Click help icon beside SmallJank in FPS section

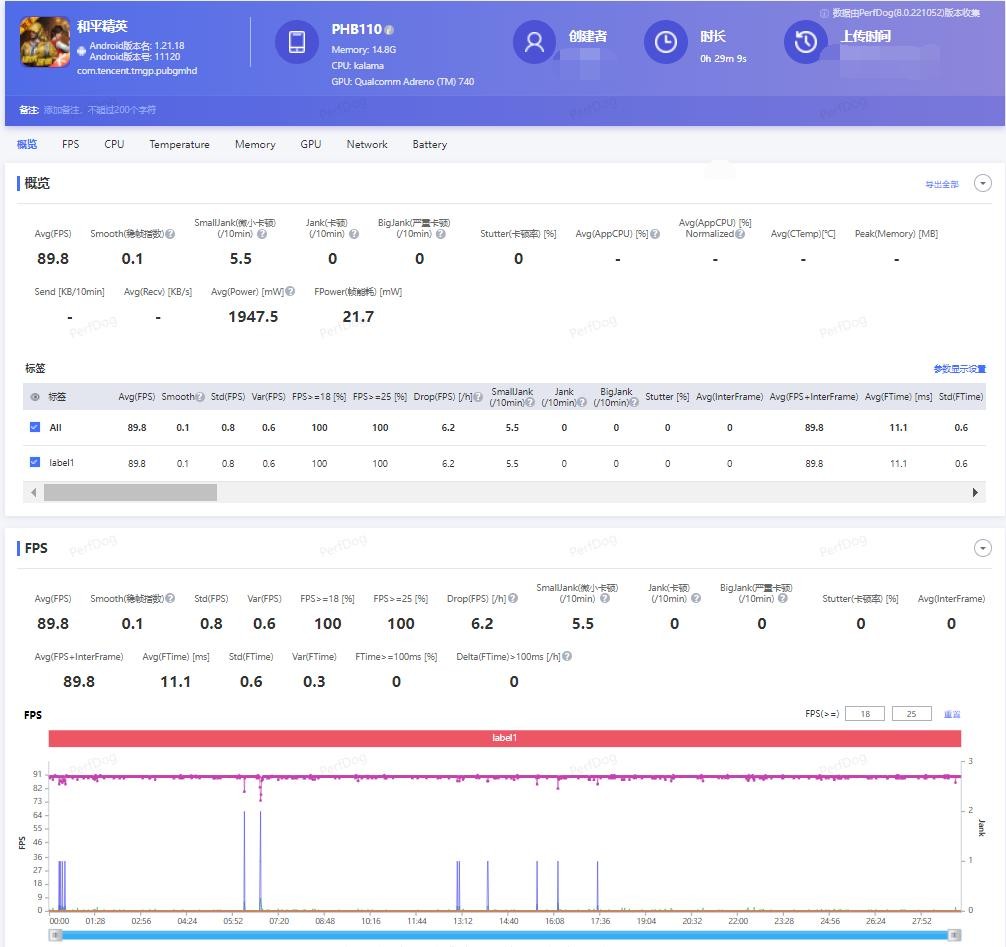click(x=604, y=599)
